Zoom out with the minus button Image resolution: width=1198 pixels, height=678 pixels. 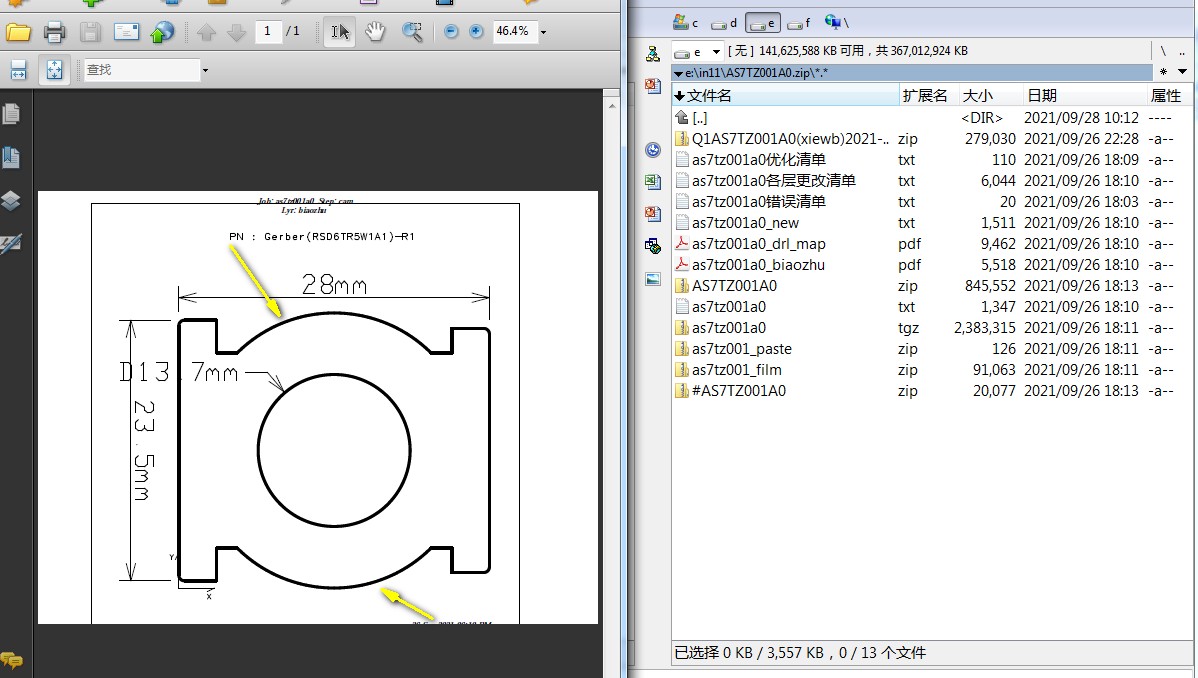click(451, 31)
